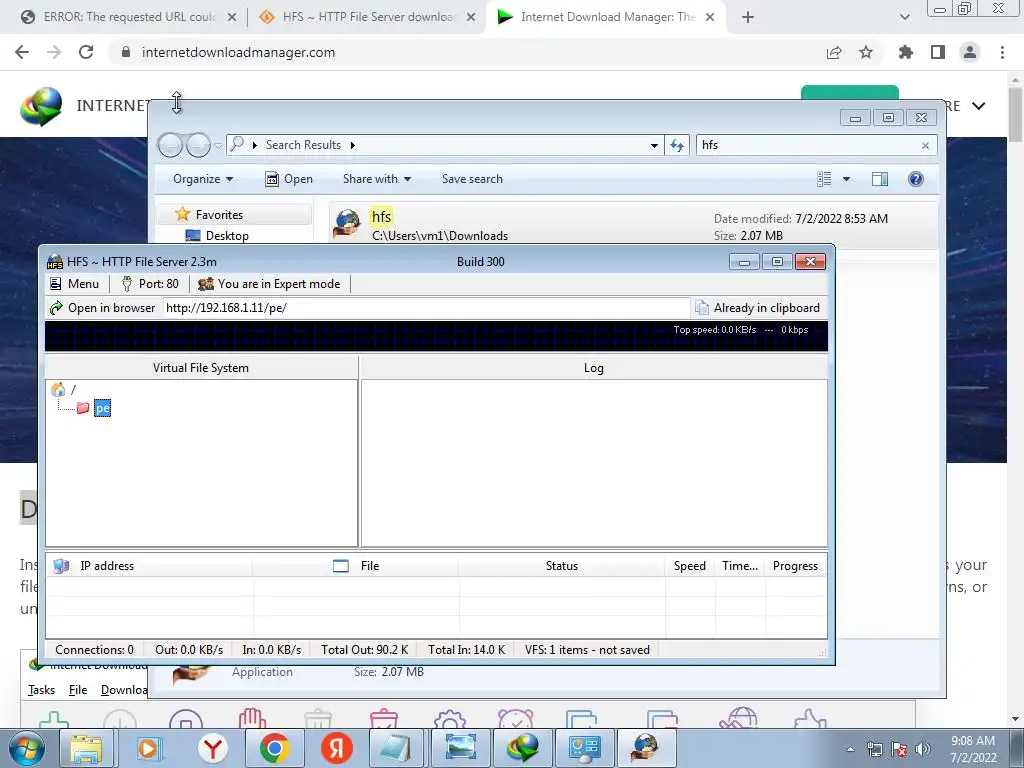Screen dimensions: 1024x768
Task: Click the Search Results breadcrumb in Explorer
Action: coord(303,145)
